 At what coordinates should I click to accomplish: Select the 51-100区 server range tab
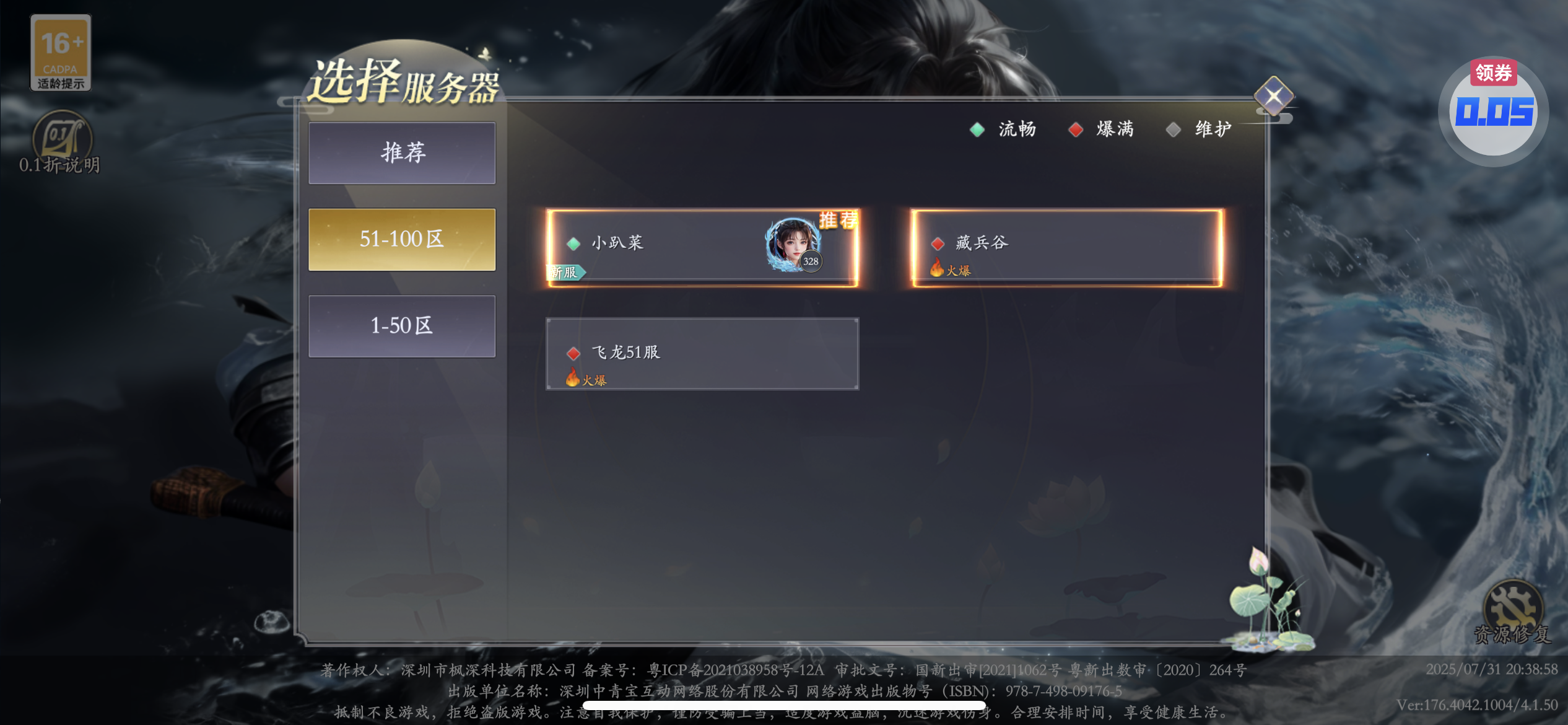point(402,239)
